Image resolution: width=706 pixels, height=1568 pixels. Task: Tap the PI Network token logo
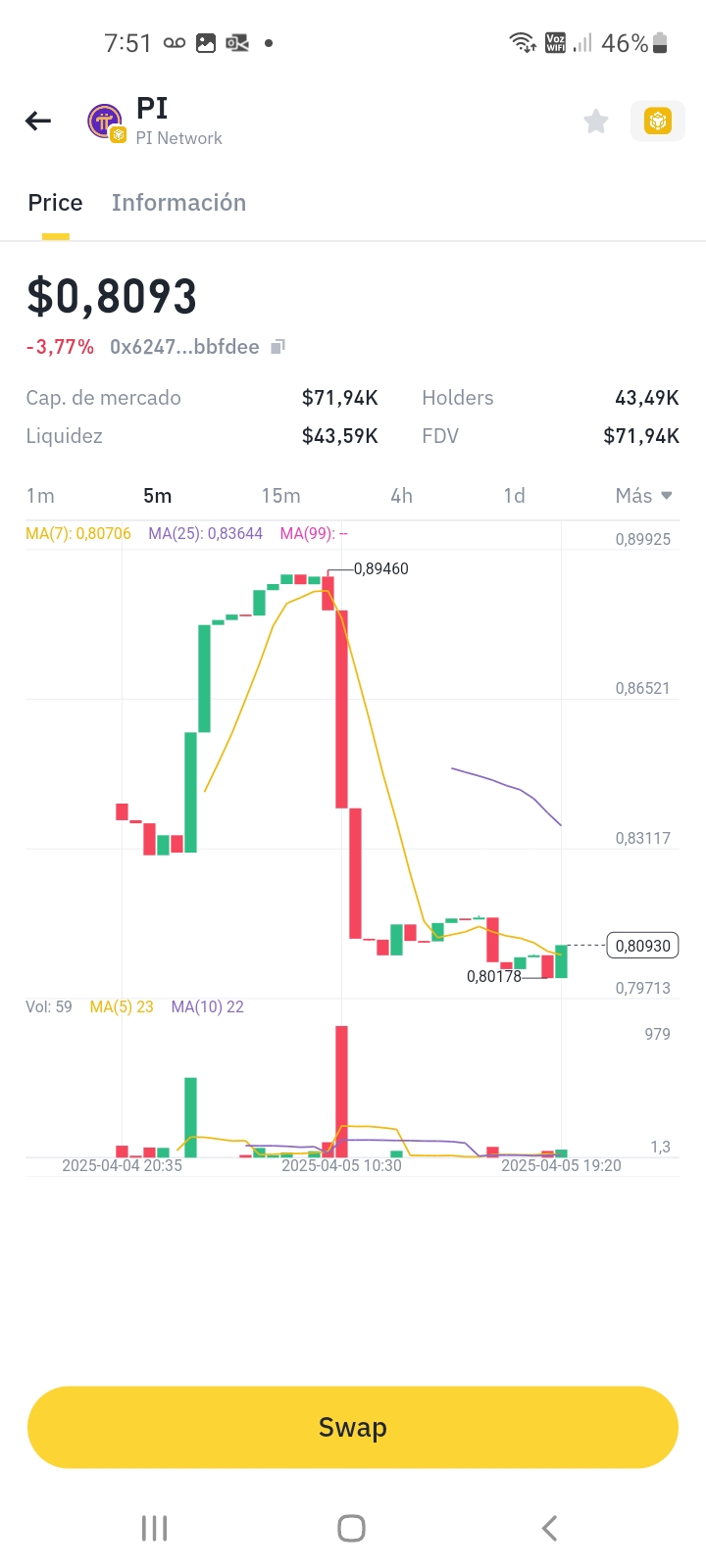coord(105,122)
